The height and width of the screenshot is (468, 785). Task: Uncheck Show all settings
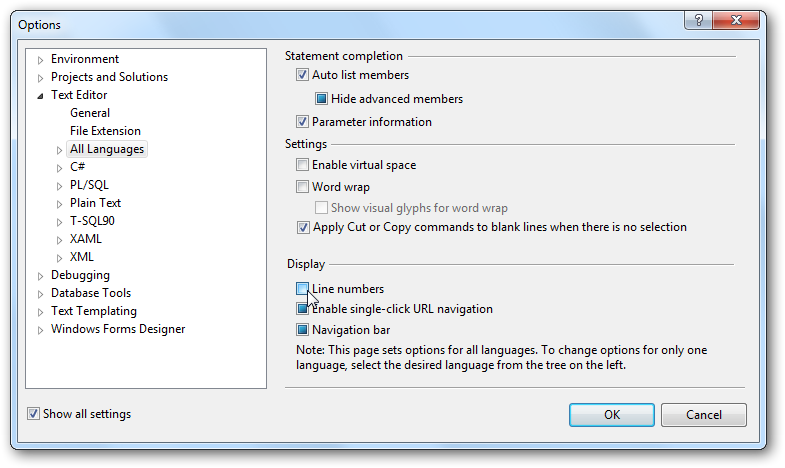point(34,414)
